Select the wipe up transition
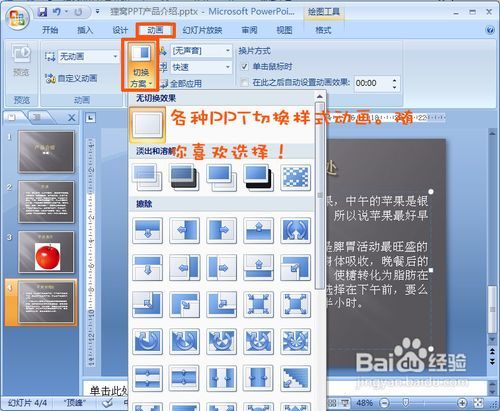Viewport: 500px width, 411px height. (x=258, y=230)
